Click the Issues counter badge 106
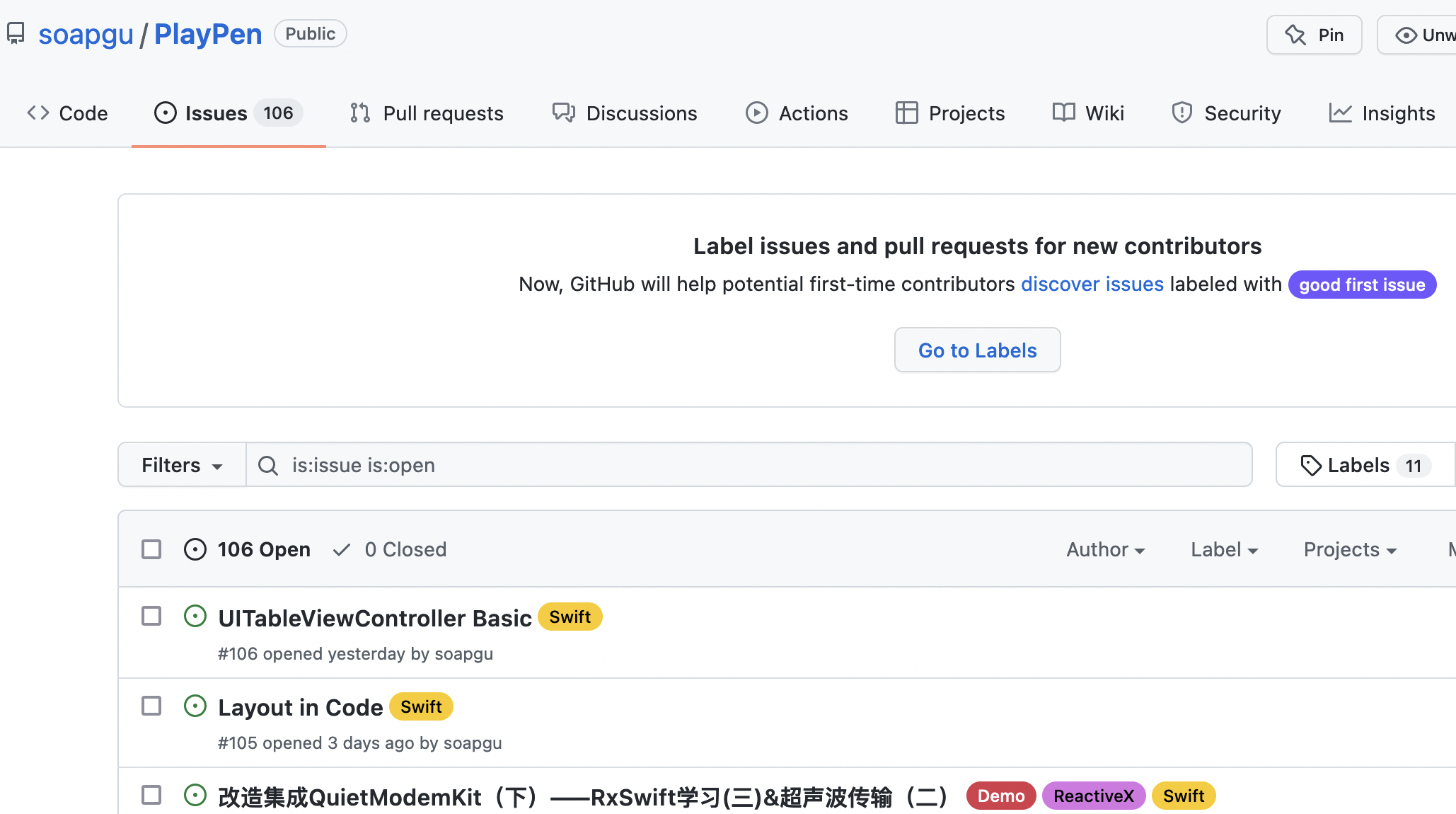 pyautogui.click(x=278, y=113)
